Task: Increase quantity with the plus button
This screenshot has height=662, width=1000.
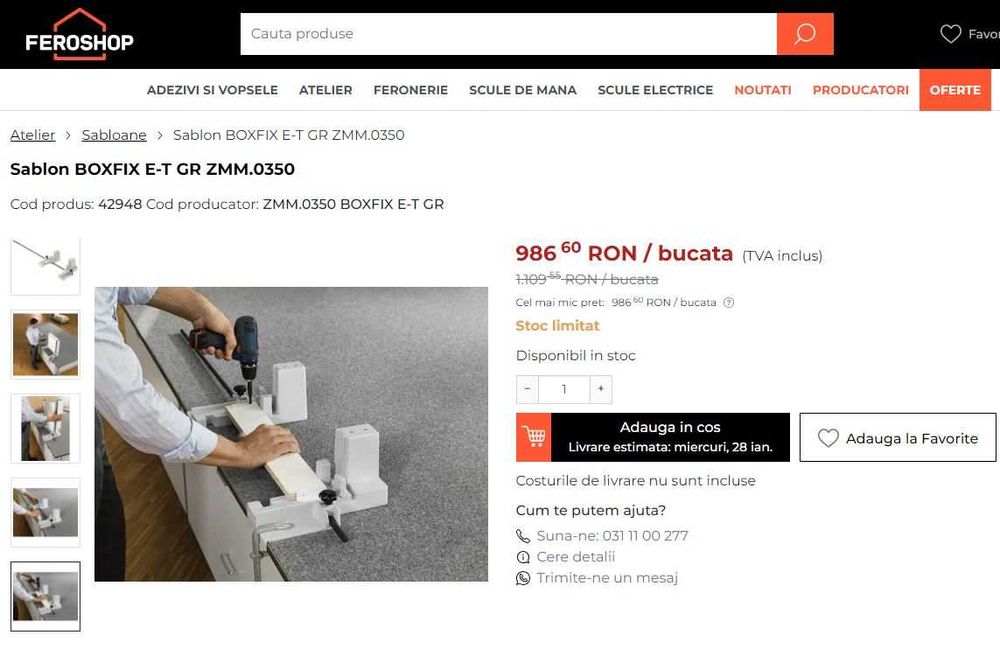Action: coord(601,389)
